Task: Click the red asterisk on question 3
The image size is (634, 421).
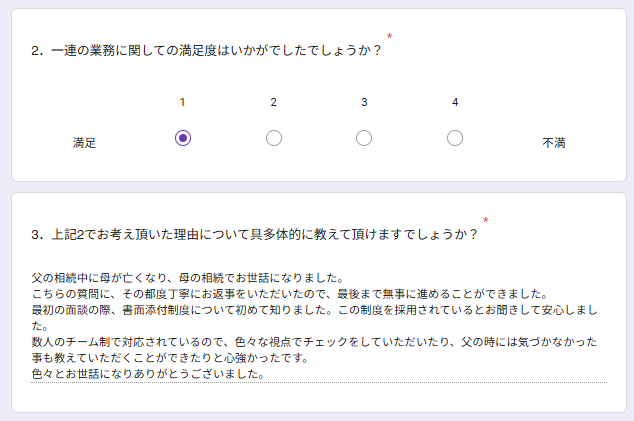Action: coord(485,221)
